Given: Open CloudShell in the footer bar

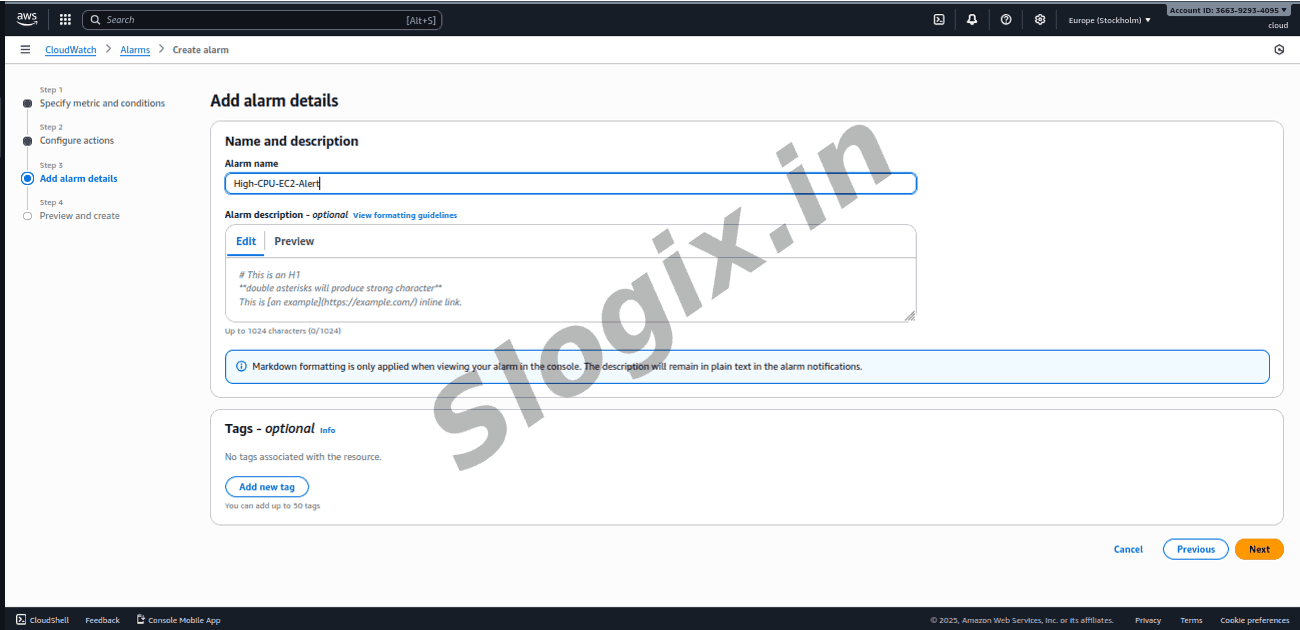Looking at the screenshot, I should (x=43, y=620).
